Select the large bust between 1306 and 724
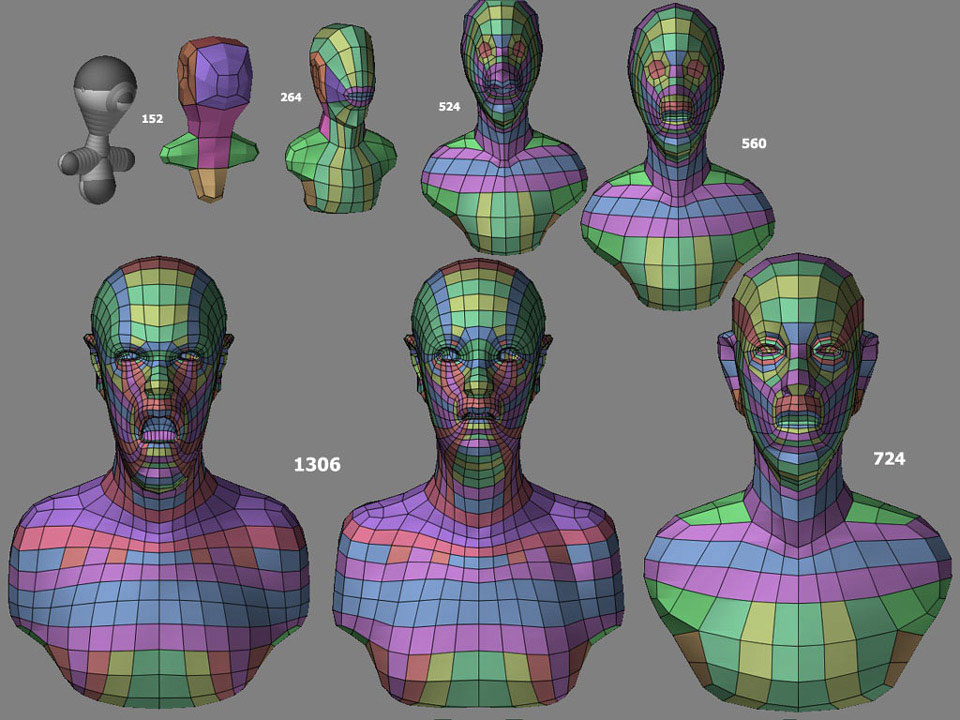Screen dimensions: 960x720 point(479,484)
